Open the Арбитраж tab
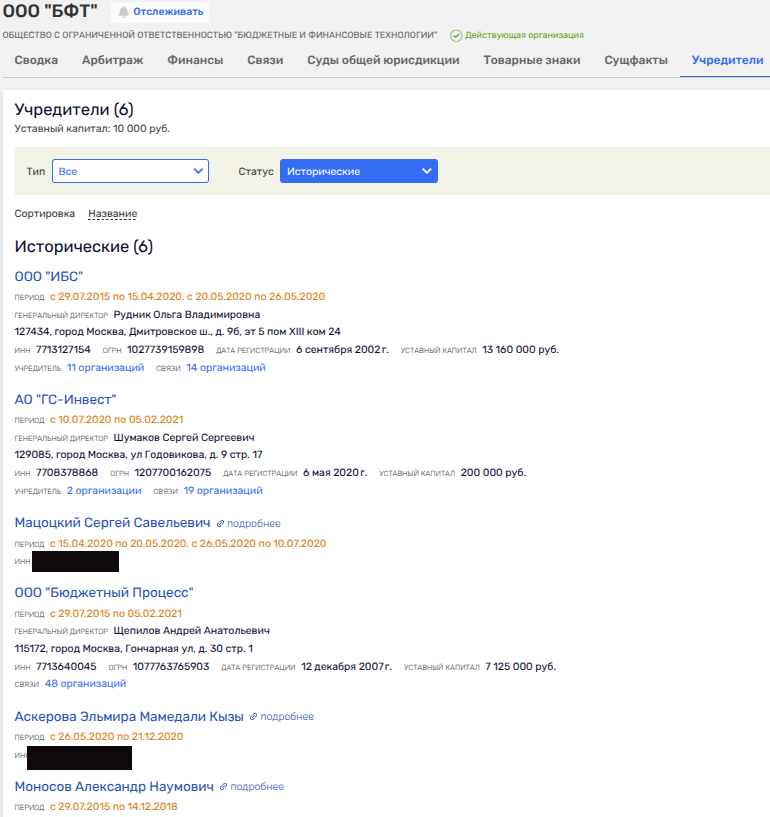 point(112,60)
